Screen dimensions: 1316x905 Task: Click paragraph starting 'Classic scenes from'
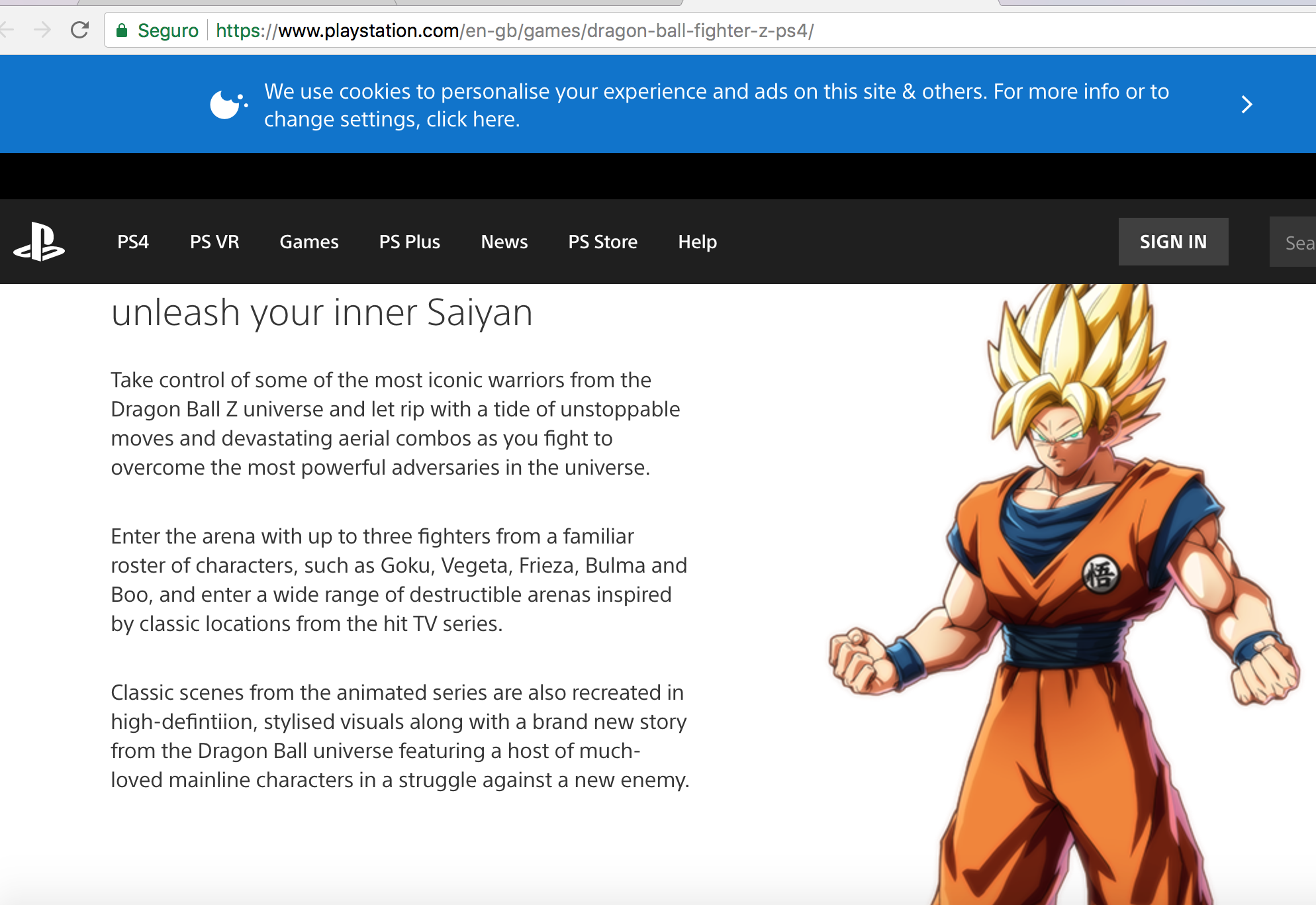tap(400, 736)
